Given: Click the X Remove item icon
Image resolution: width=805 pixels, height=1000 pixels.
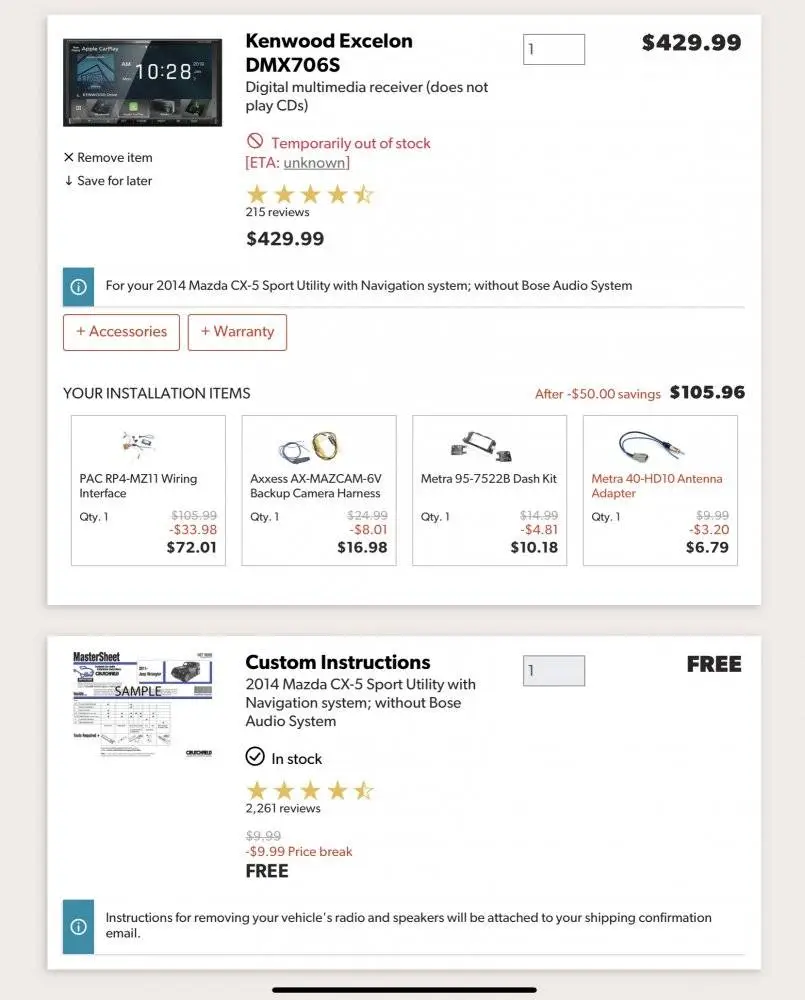Looking at the screenshot, I should 69,158.
